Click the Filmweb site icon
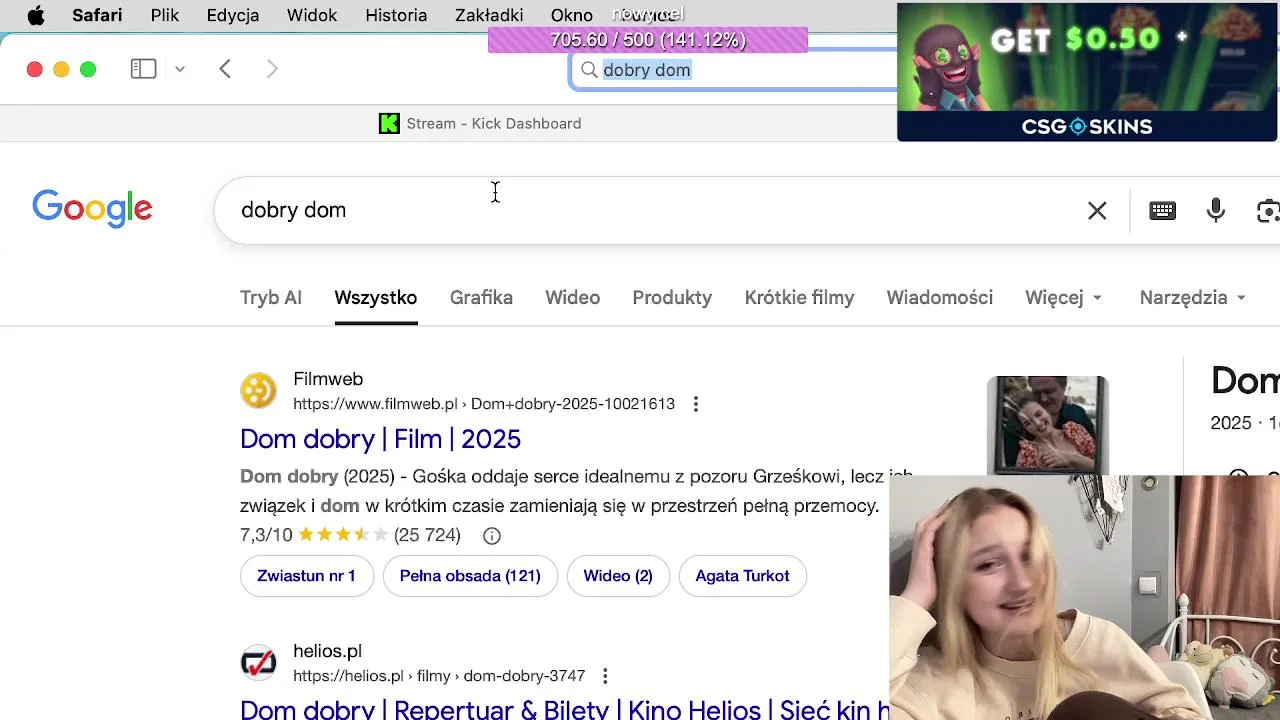The width and height of the screenshot is (1280, 720). coord(258,391)
